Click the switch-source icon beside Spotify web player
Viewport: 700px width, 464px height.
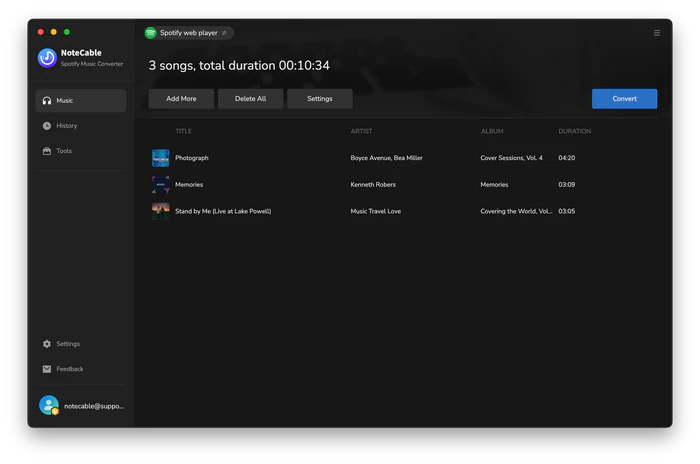click(x=224, y=33)
